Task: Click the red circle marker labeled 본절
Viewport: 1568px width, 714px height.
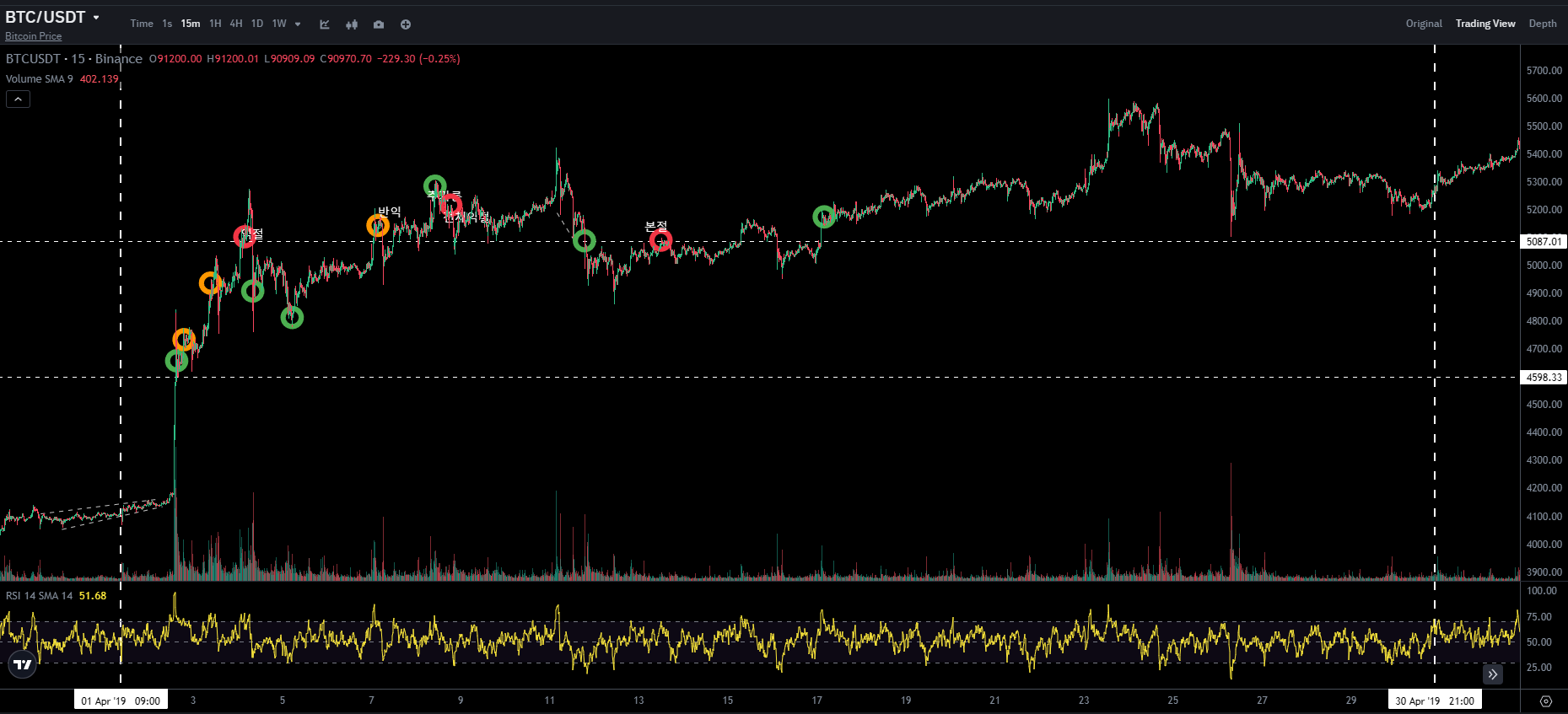Action: pyautogui.click(x=660, y=240)
